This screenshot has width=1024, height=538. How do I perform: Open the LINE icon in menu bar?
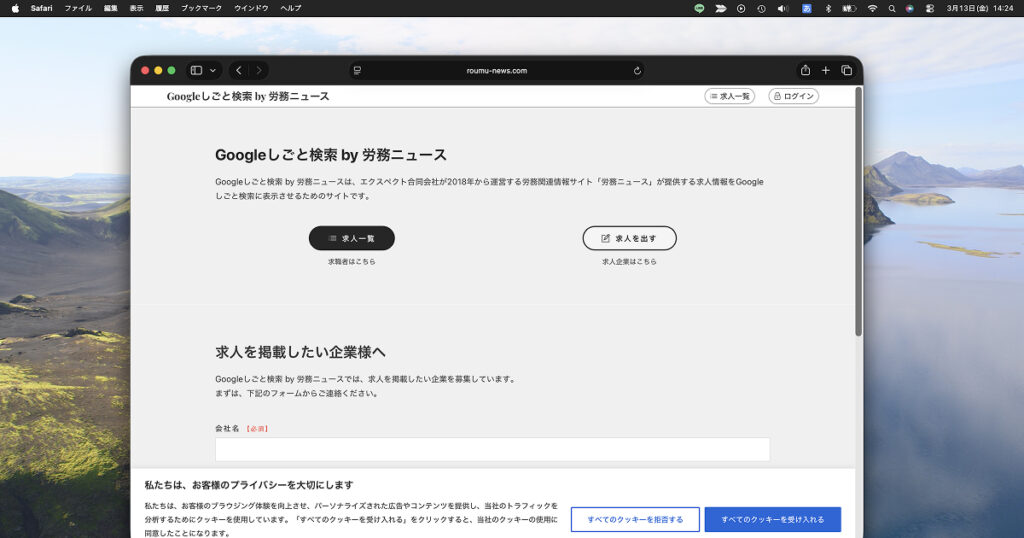coord(698,8)
